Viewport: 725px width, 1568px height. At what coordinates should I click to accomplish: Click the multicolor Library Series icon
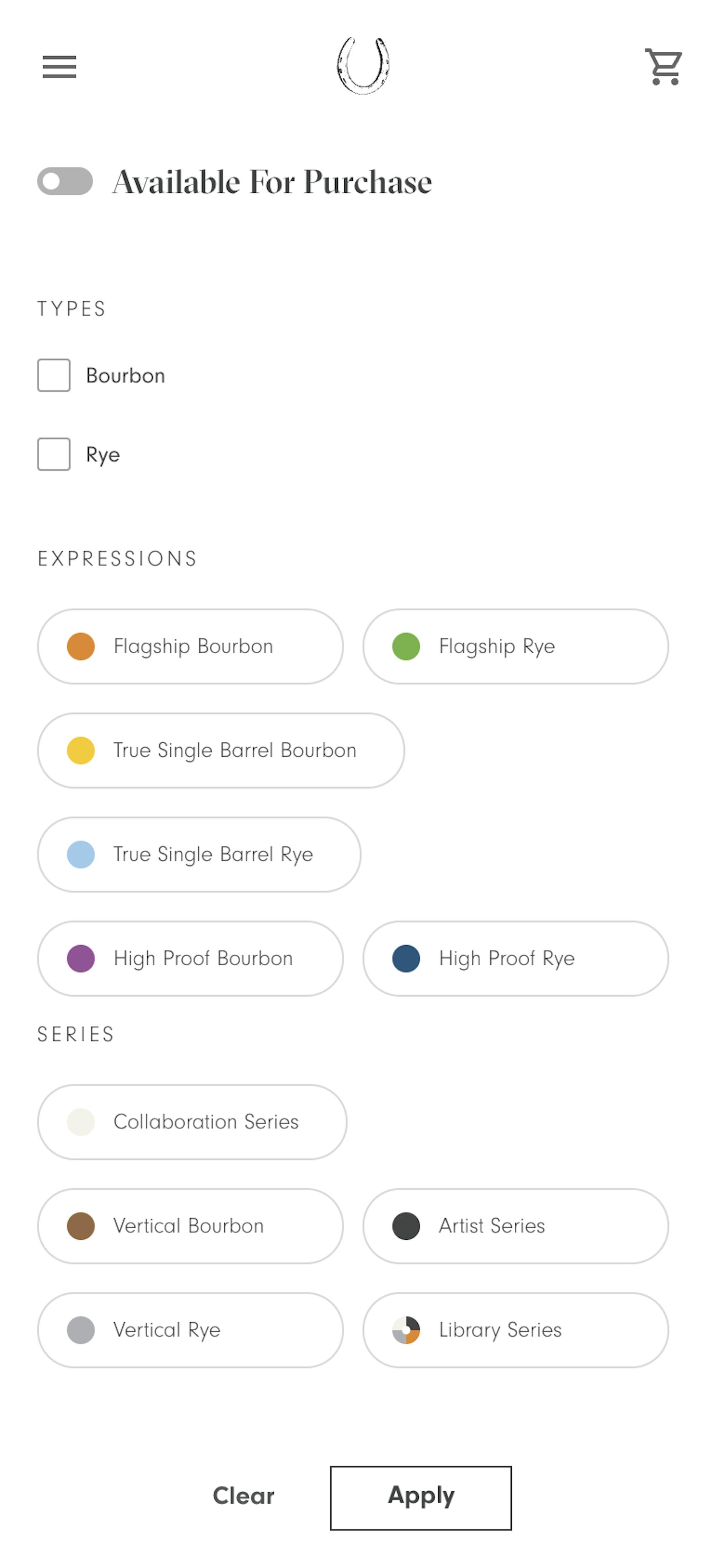406,1330
